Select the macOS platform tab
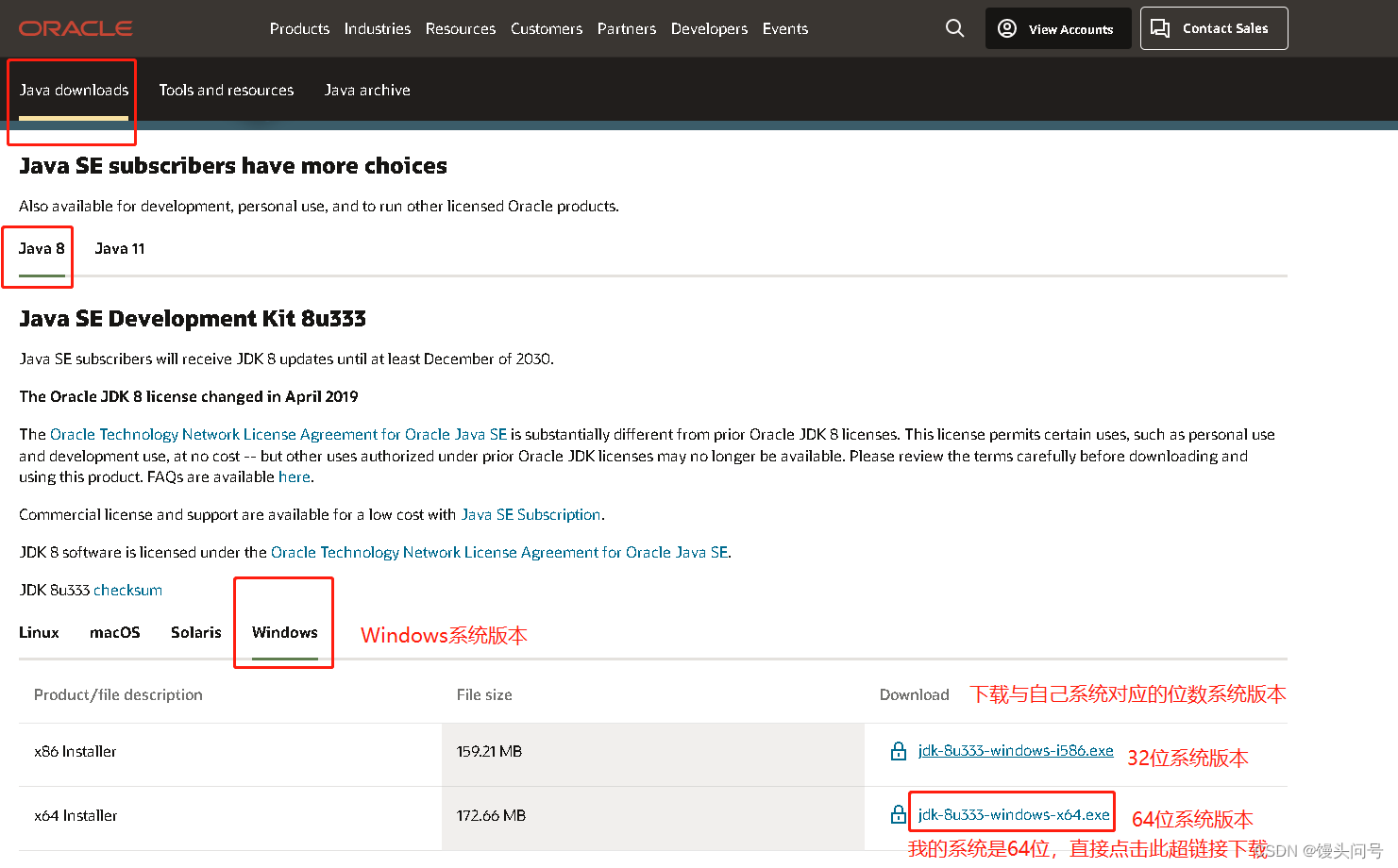This screenshot has height=868, width=1398. point(115,632)
